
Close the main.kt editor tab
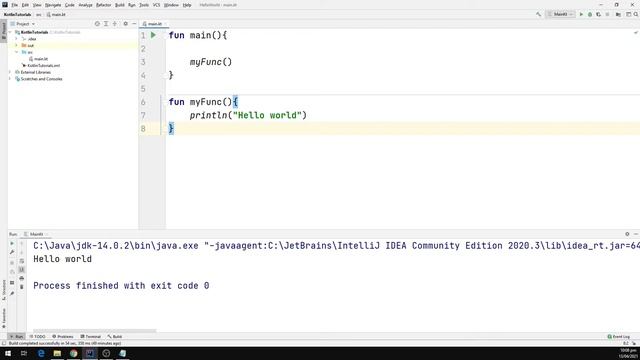[x=165, y=24]
